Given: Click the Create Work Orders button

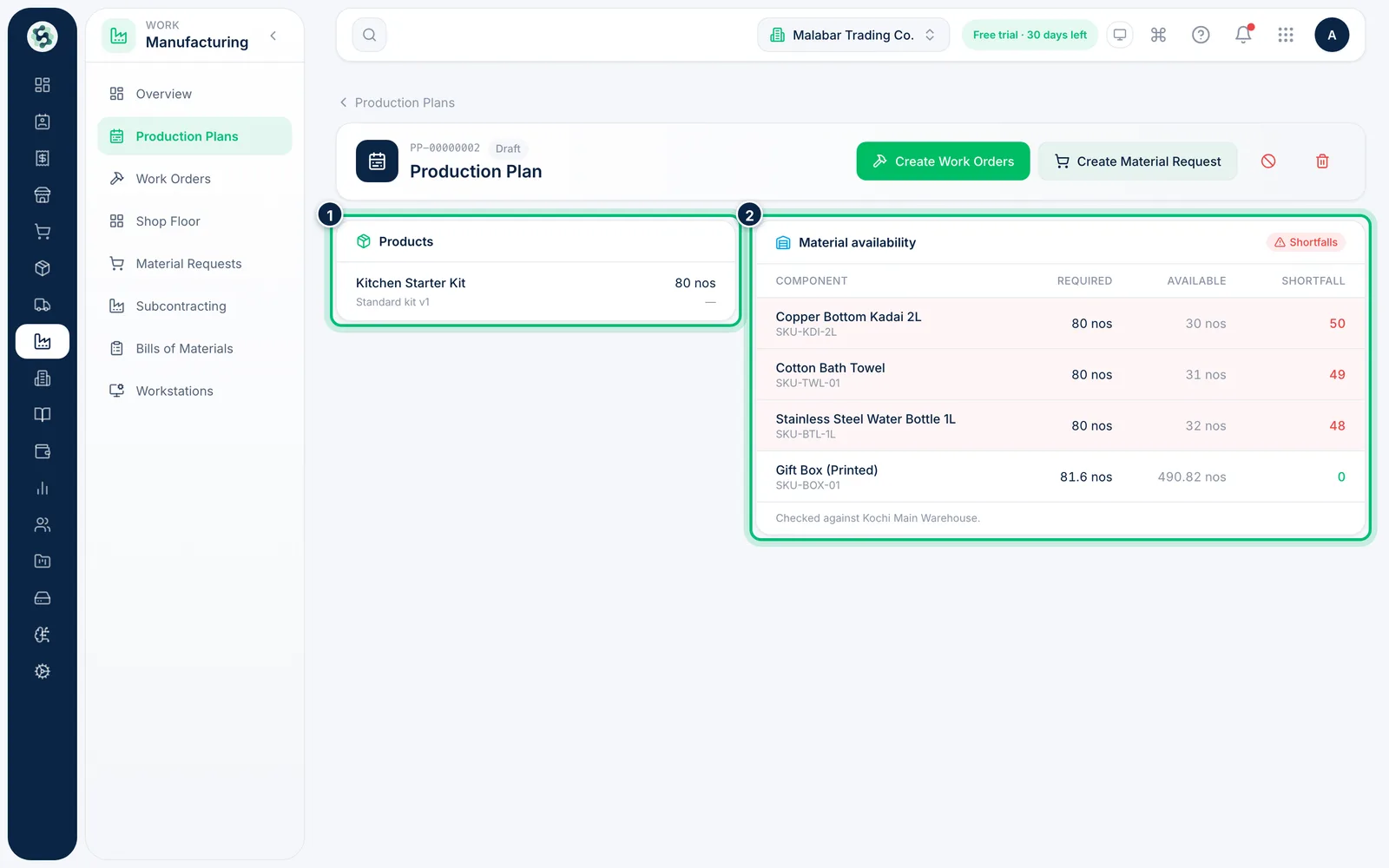Looking at the screenshot, I should (943, 161).
